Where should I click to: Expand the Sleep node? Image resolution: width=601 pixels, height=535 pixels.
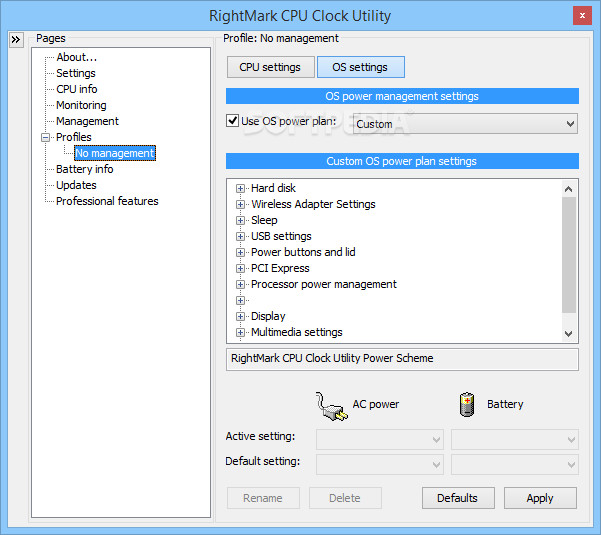pos(240,220)
